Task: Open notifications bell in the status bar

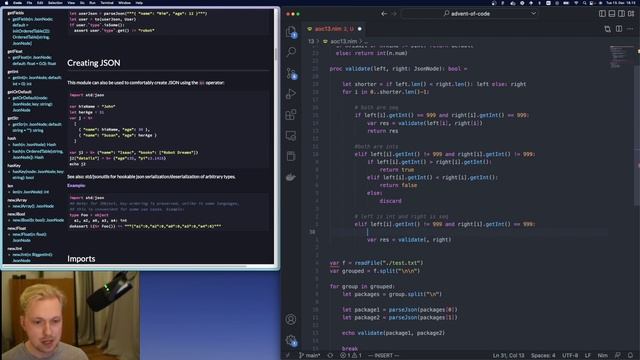Action: [630, 356]
